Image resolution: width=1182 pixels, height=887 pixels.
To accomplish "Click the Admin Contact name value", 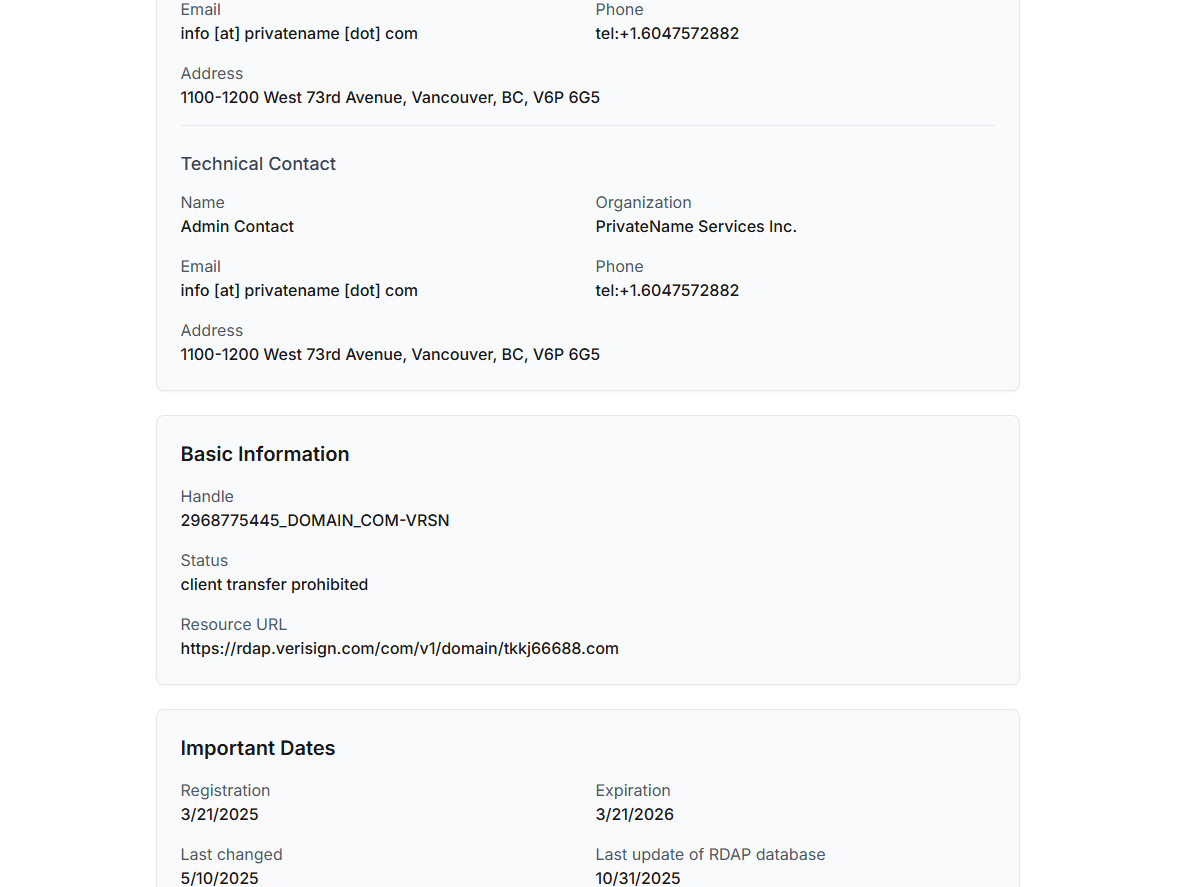I will click(237, 227).
